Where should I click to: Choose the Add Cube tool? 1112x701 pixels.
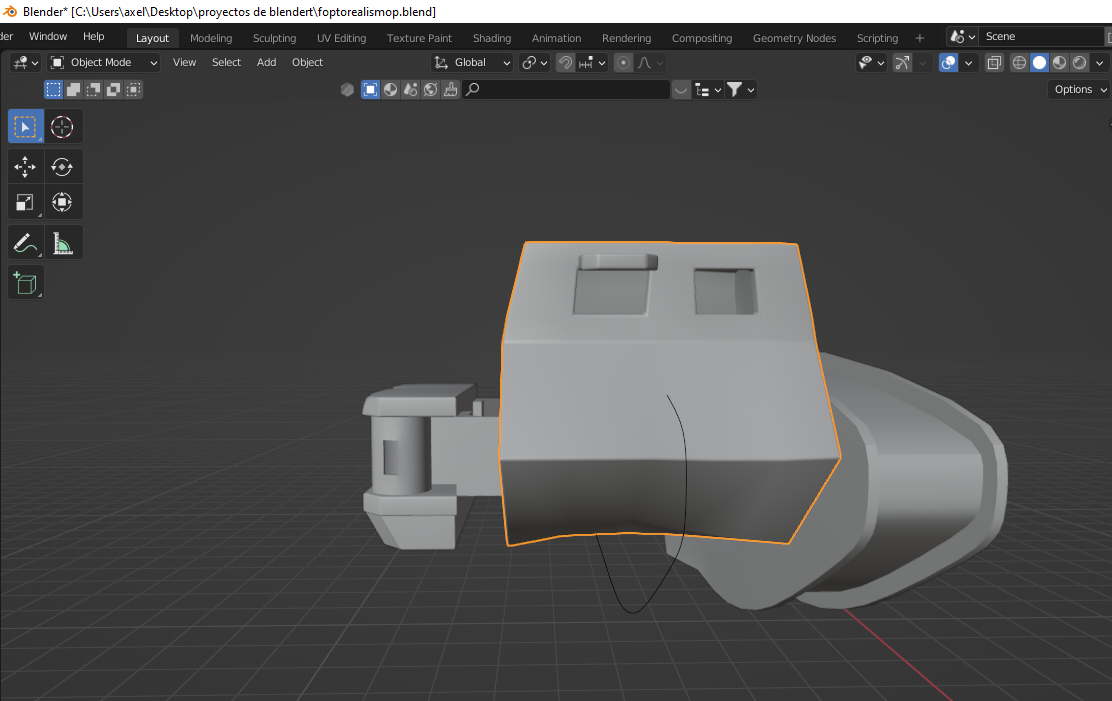pos(26,282)
